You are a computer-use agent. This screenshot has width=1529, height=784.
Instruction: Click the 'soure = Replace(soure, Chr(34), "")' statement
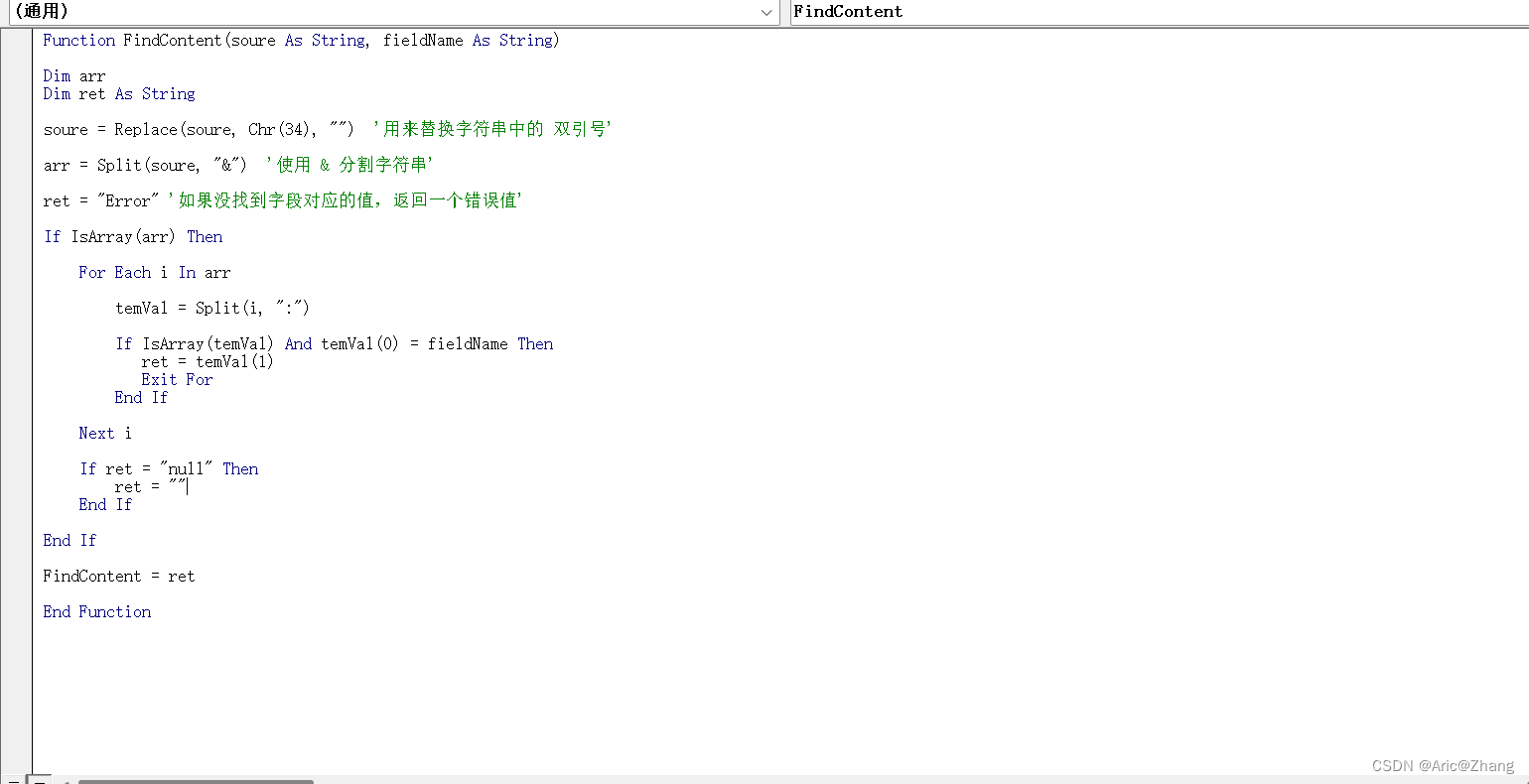(199, 129)
